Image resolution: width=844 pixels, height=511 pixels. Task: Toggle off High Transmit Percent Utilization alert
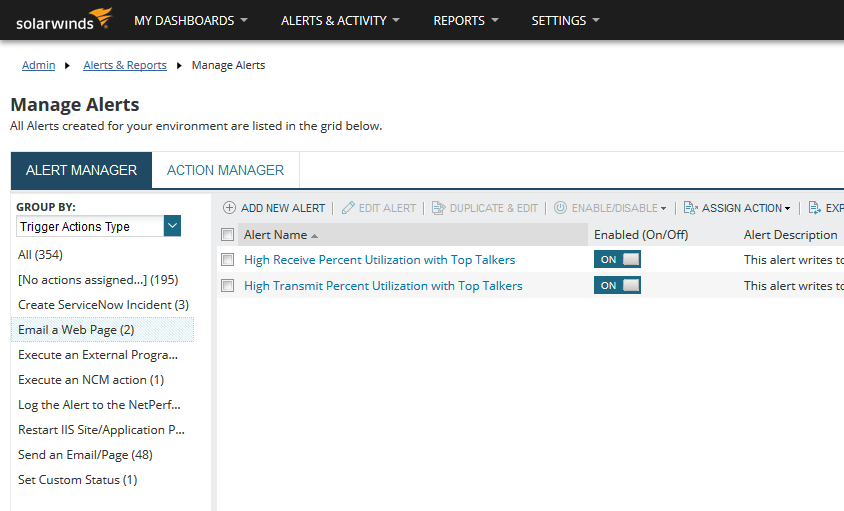coord(617,286)
